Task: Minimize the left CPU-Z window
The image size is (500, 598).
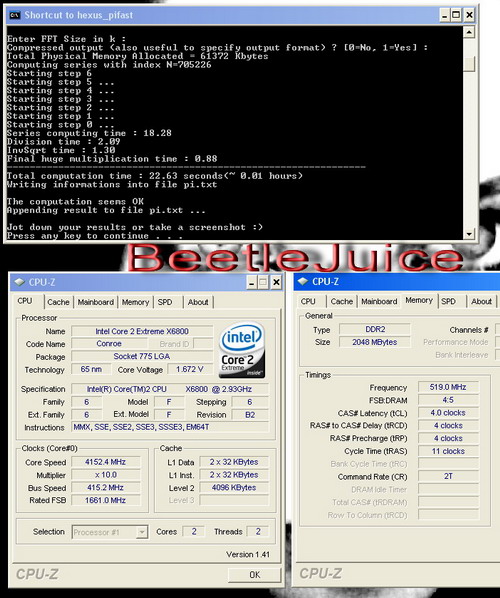Action: (251, 282)
